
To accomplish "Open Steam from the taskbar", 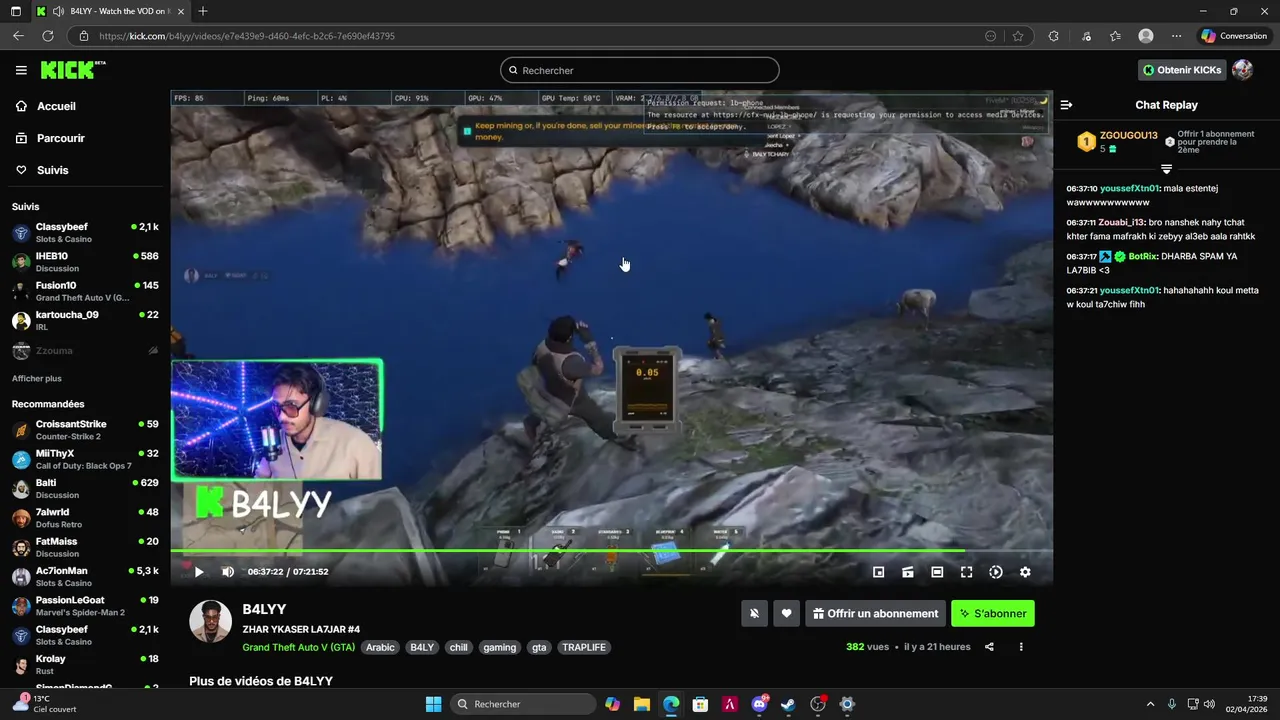I will (788, 704).
